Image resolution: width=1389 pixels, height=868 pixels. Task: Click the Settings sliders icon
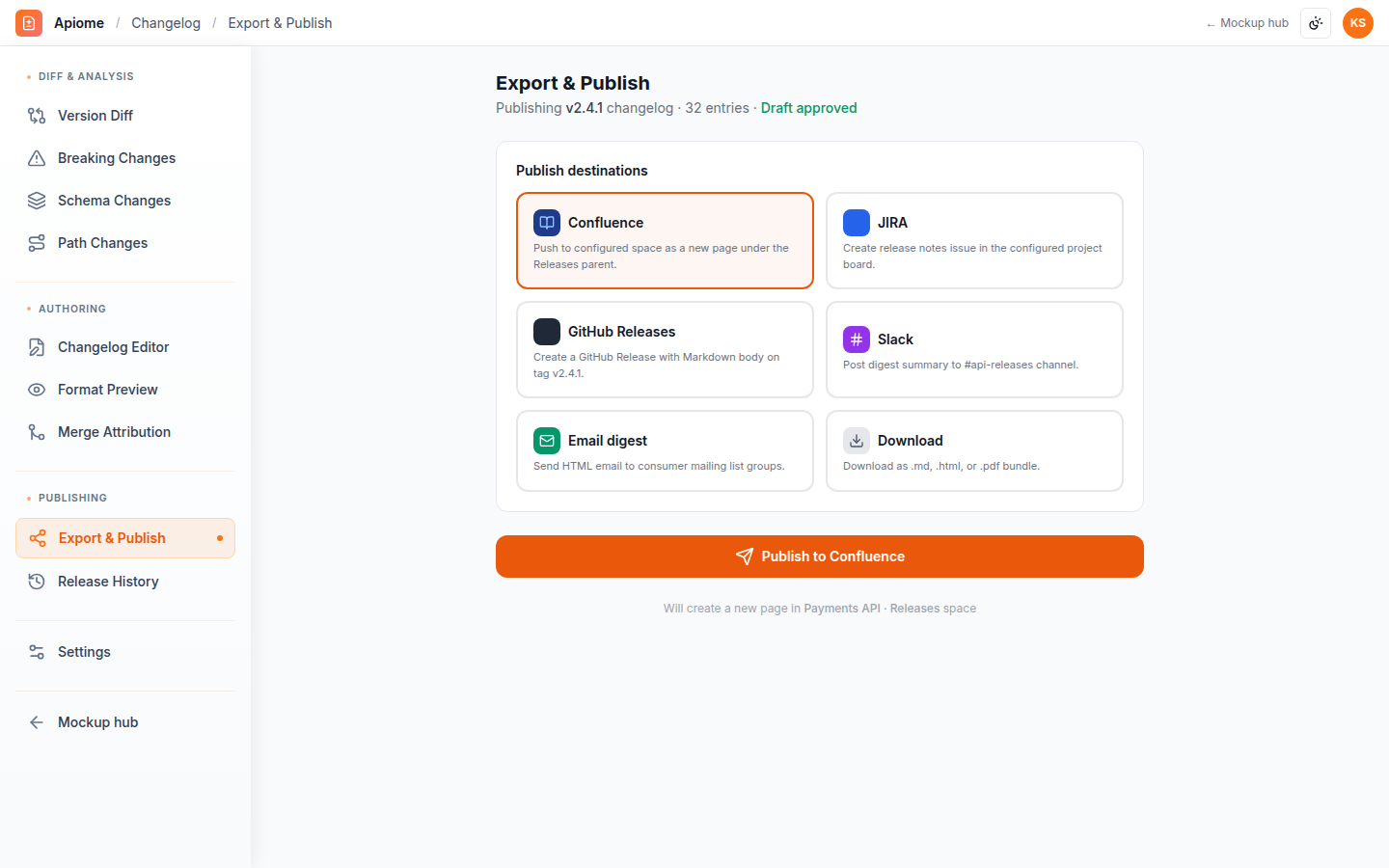click(37, 652)
